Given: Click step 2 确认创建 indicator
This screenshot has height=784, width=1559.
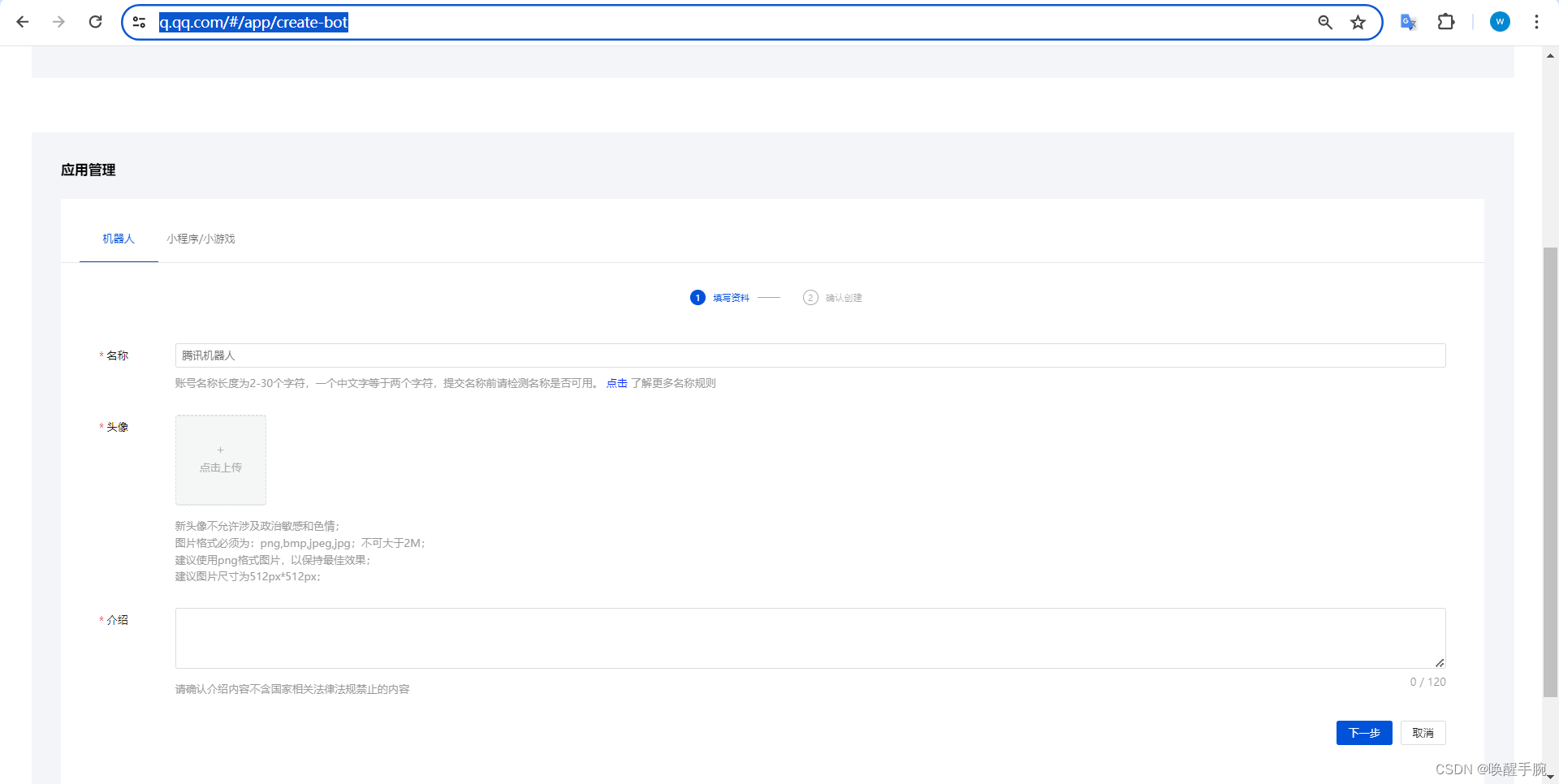Looking at the screenshot, I should (832, 298).
